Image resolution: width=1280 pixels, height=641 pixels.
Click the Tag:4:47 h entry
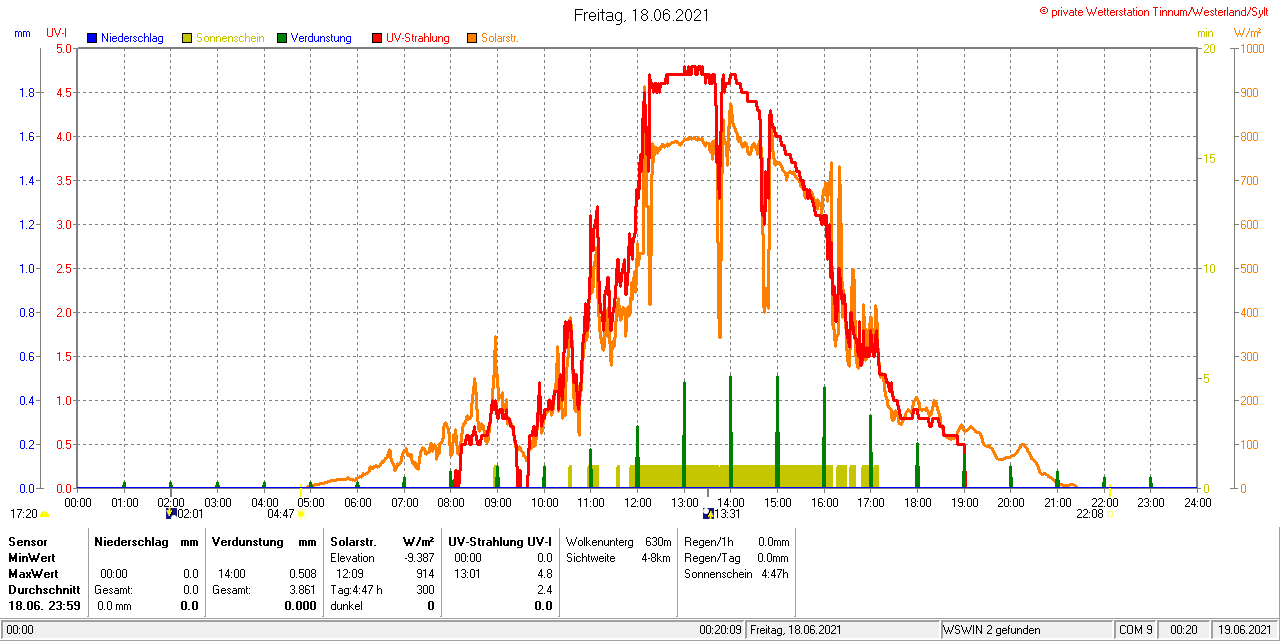point(356,590)
